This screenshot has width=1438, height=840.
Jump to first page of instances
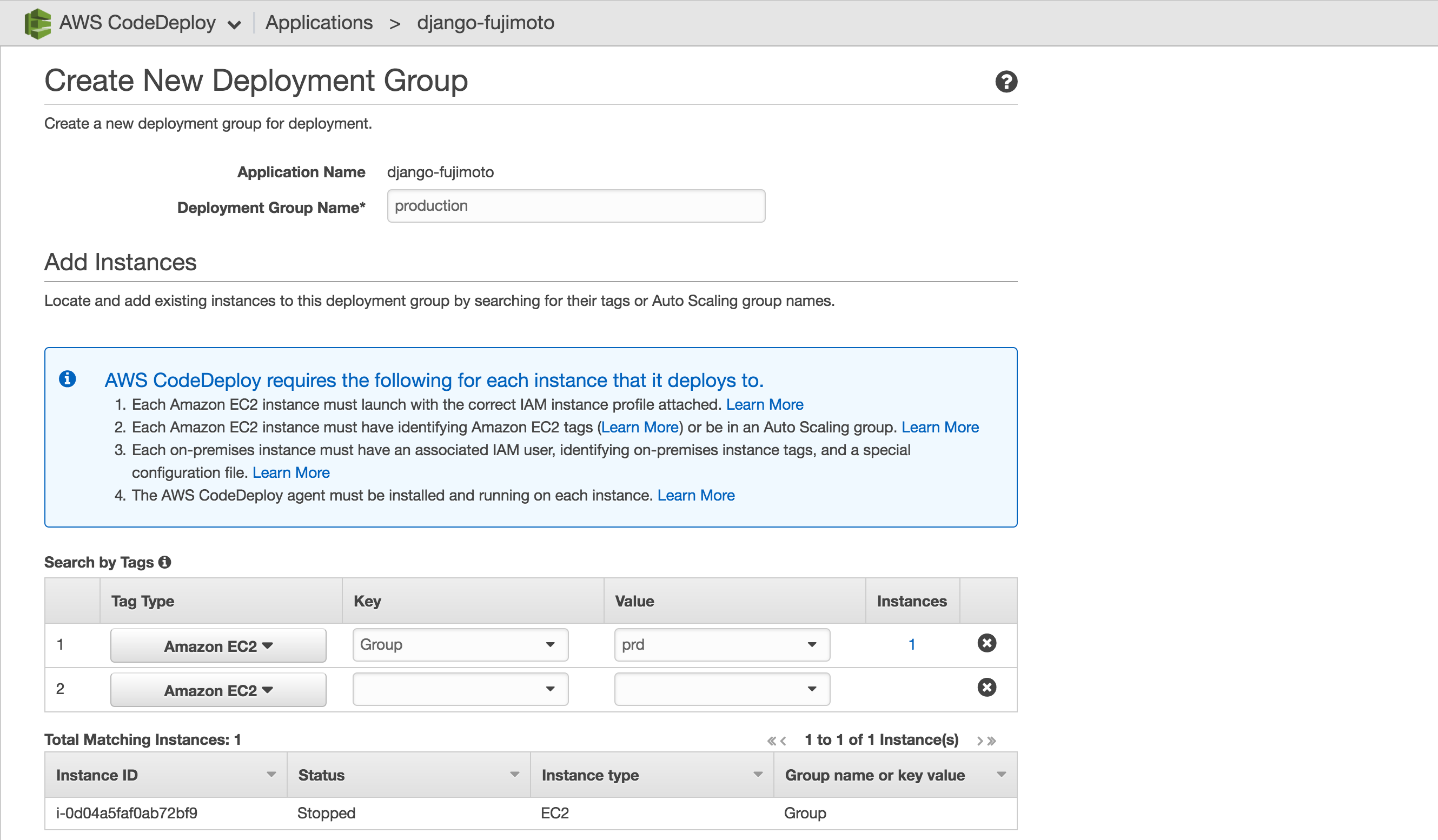[772, 741]
